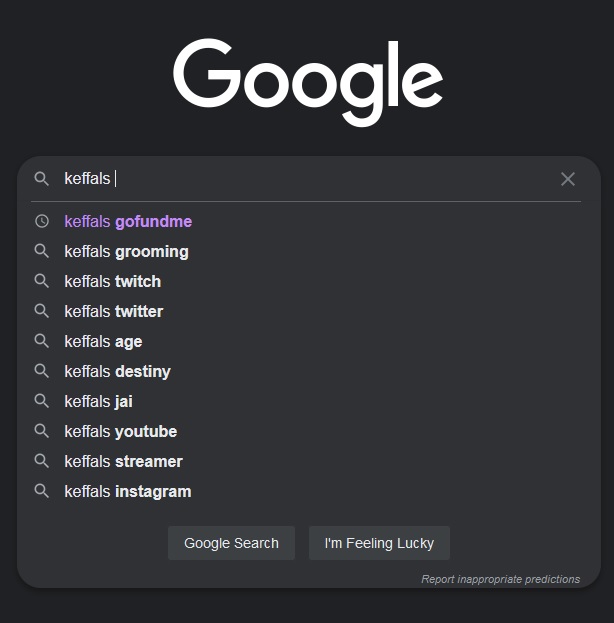Click clock history icon beside keffals gofundme

click(x=42, y=221)
